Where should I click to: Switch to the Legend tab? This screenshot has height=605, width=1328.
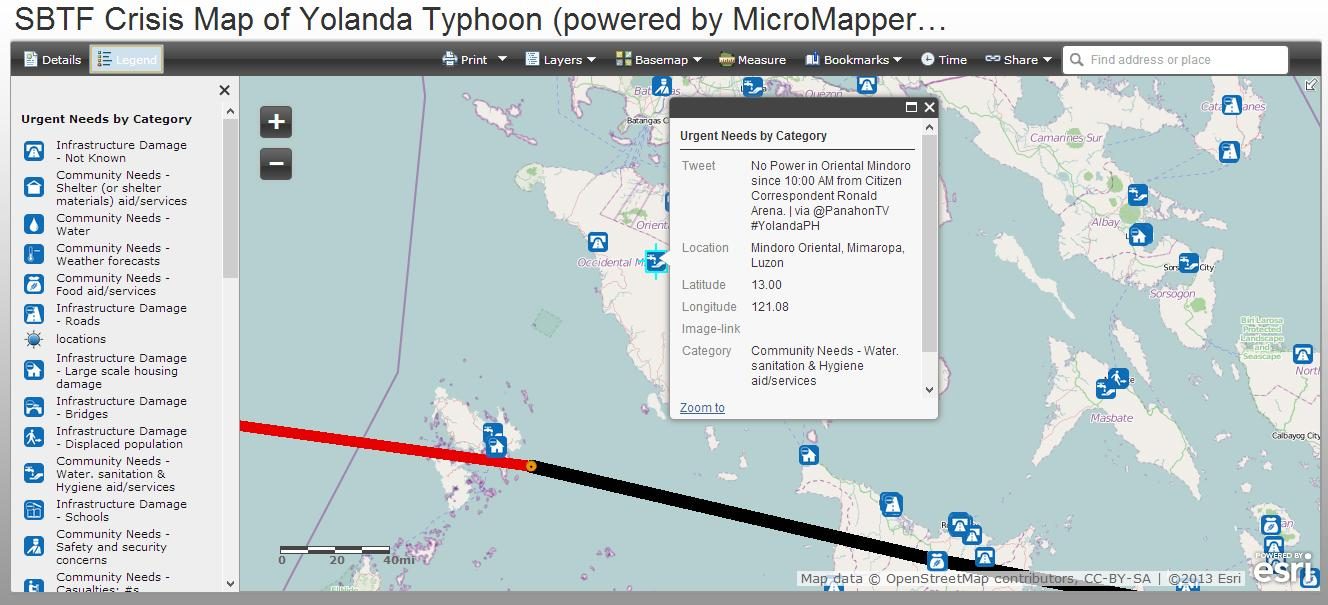[x=126, y=60]
